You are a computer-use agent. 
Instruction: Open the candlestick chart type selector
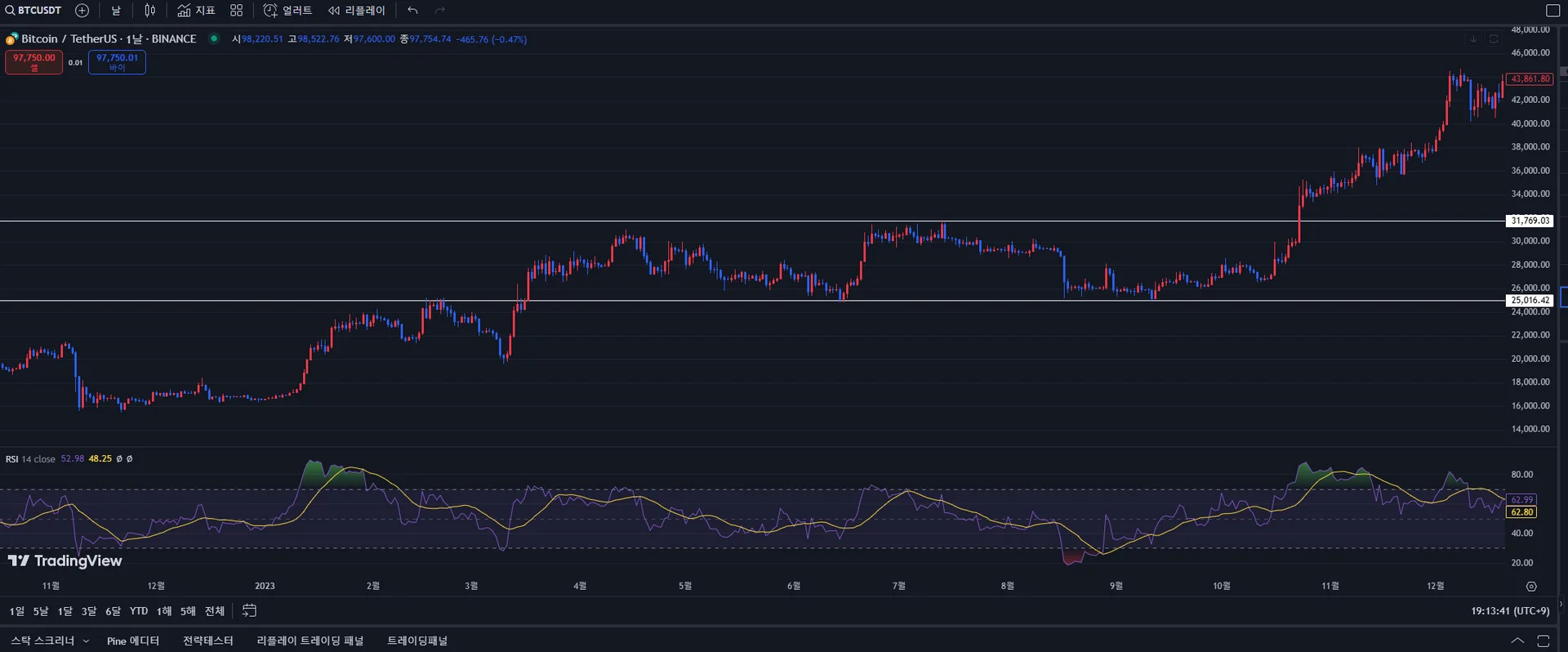click(x=150, y=11)
